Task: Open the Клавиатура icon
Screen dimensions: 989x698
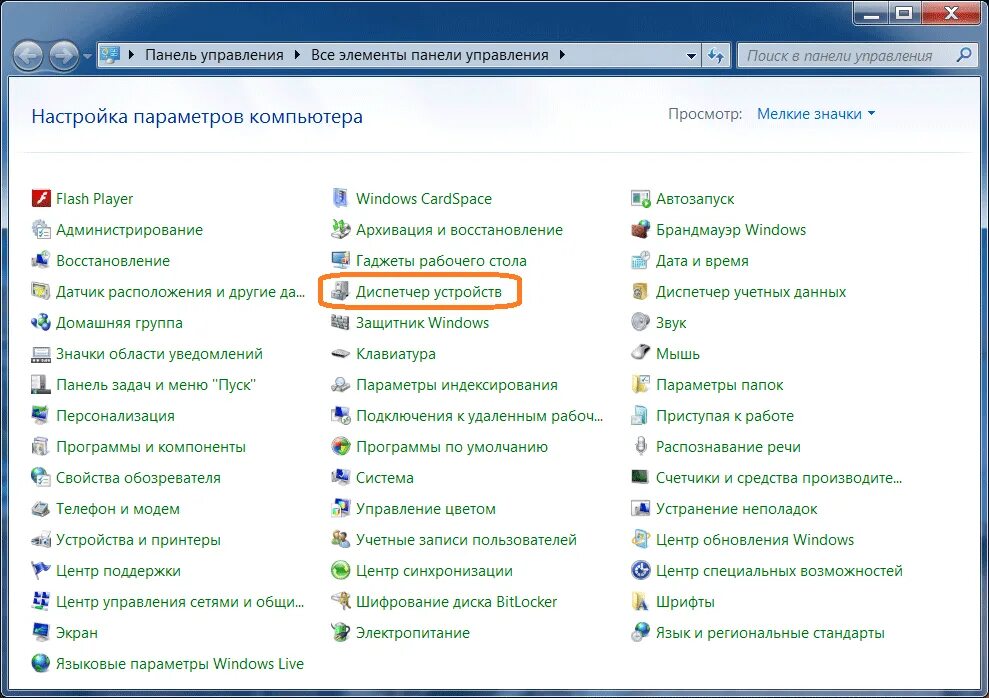Action: [x=341, y=354]
